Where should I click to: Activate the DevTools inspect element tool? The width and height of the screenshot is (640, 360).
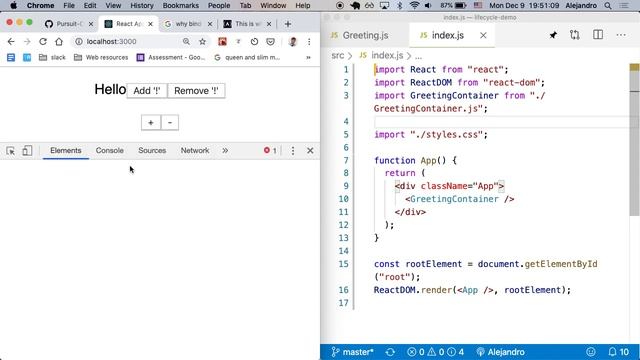point(11,151)
